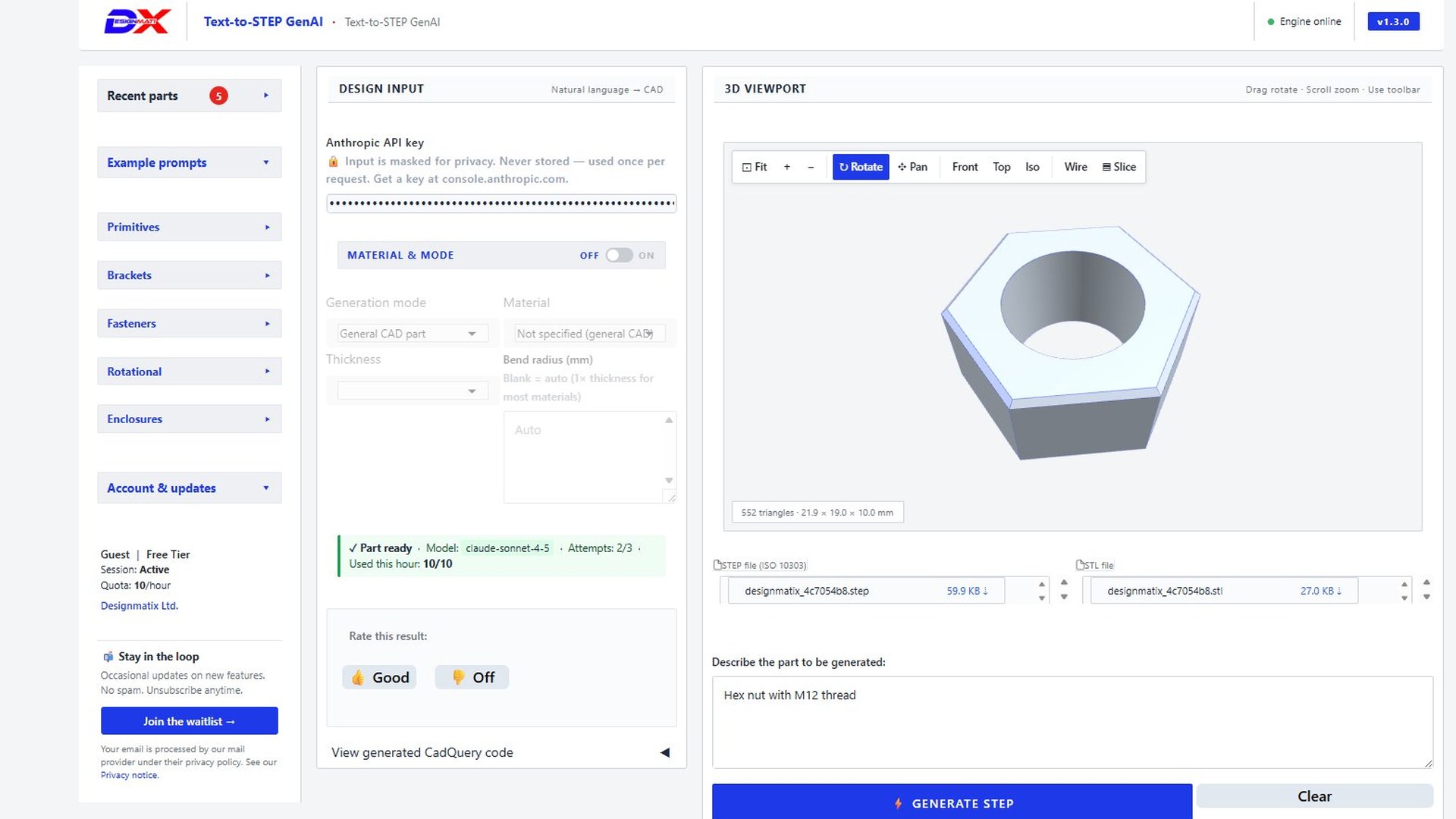Expand the Brackets category
The image size is (1456, 819).
point(190,275)
